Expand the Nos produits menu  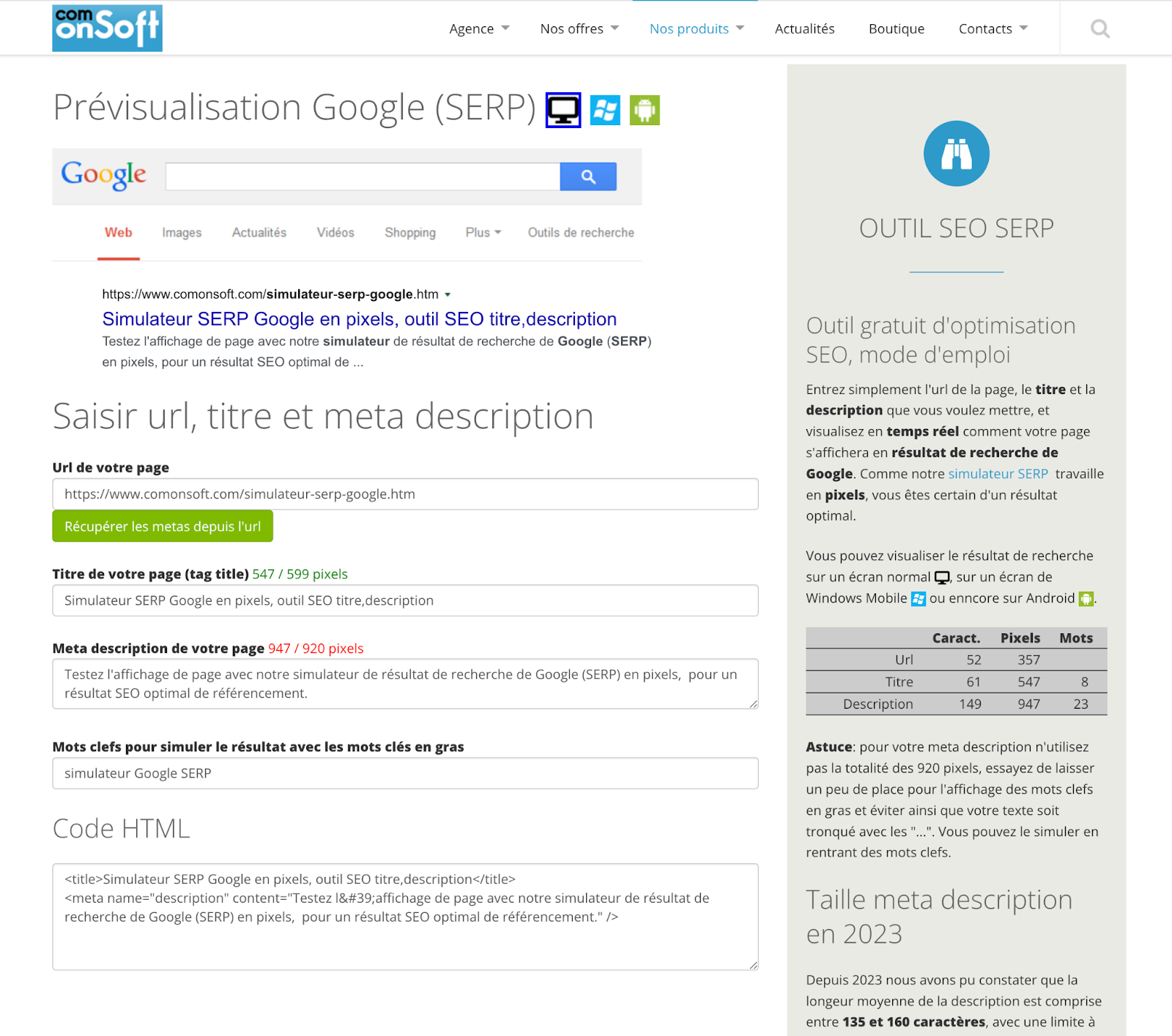(x=697, y=29)
